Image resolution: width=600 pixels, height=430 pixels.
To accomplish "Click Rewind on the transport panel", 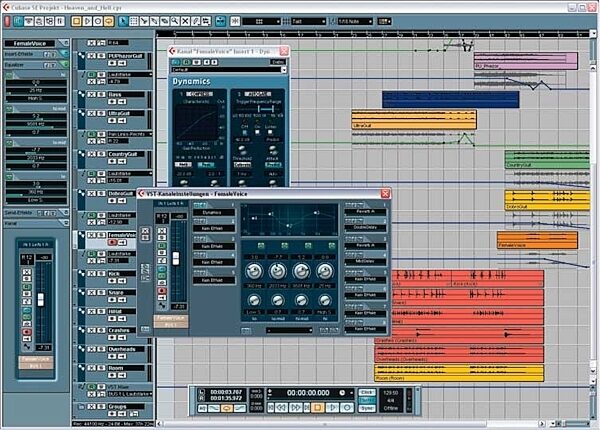I will pos(281,407).
